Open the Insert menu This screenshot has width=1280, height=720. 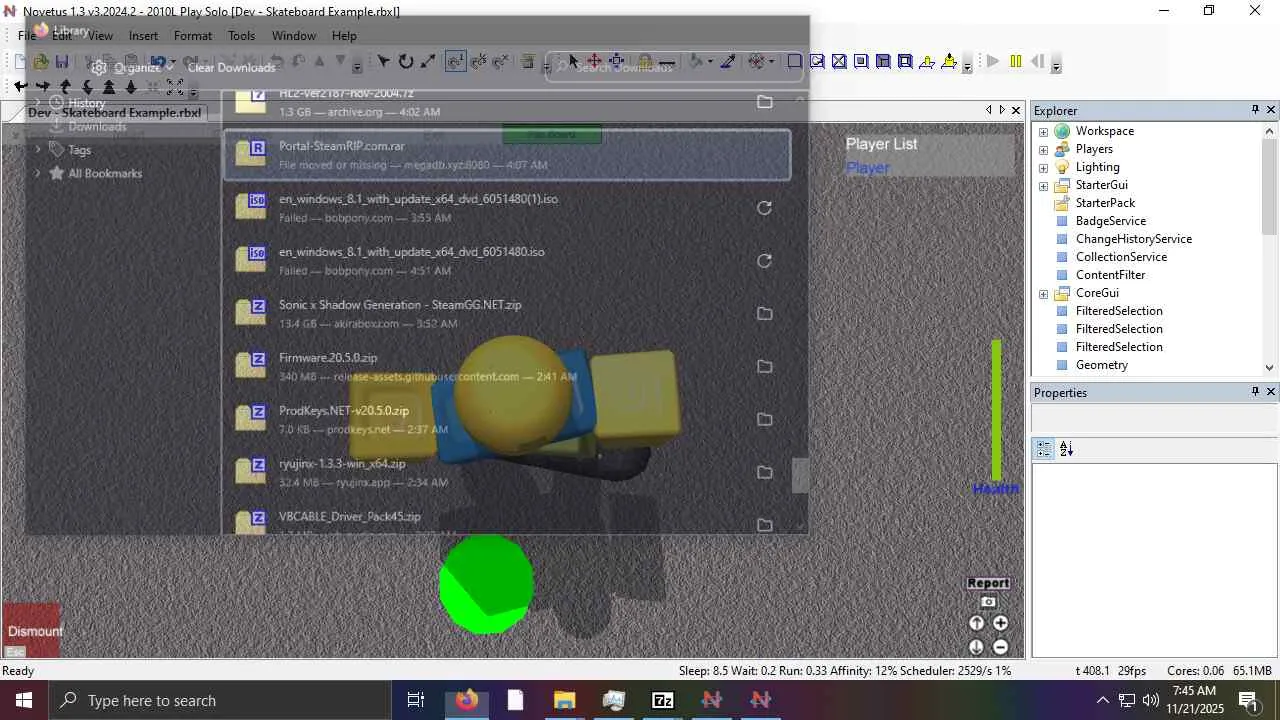(143, 36)
